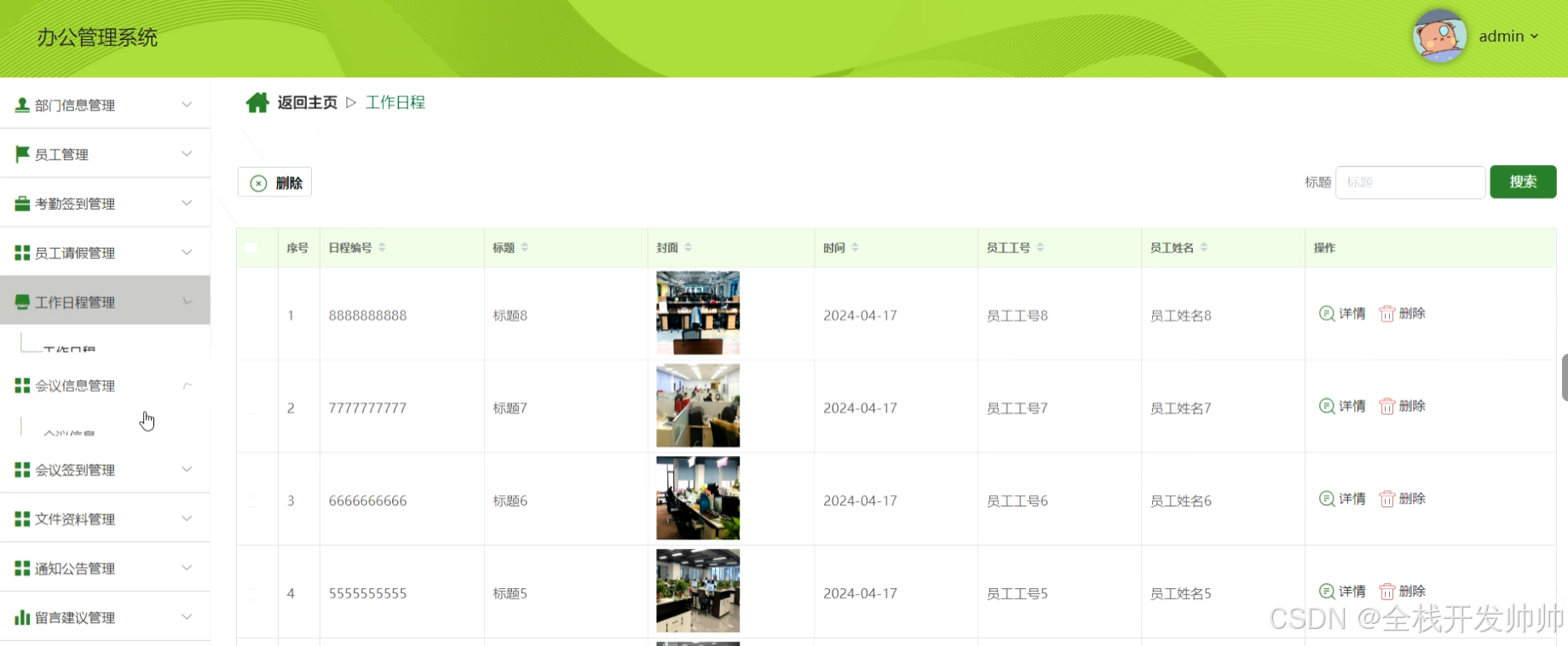Viewport: 1568px width, 646px height.
Task: Sort by 员工工号 column arrows
Action: [x=1041, y=247]
